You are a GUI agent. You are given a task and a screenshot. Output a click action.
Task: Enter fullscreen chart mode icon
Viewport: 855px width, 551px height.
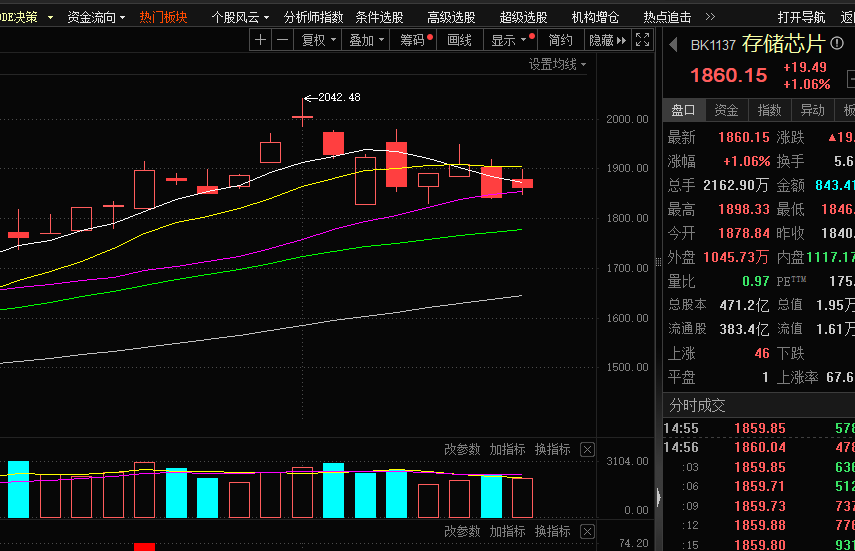coord(643,40)
